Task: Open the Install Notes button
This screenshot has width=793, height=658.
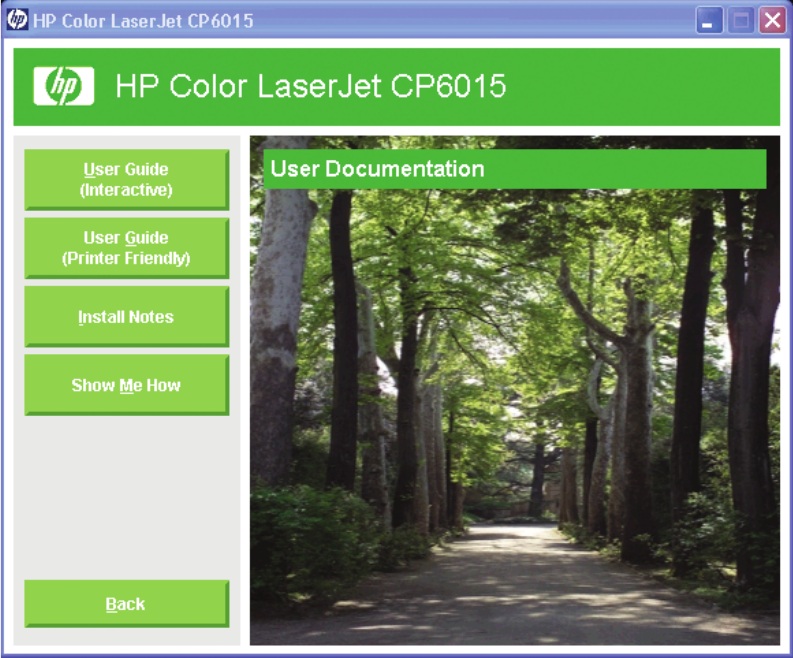Action: 126,317
